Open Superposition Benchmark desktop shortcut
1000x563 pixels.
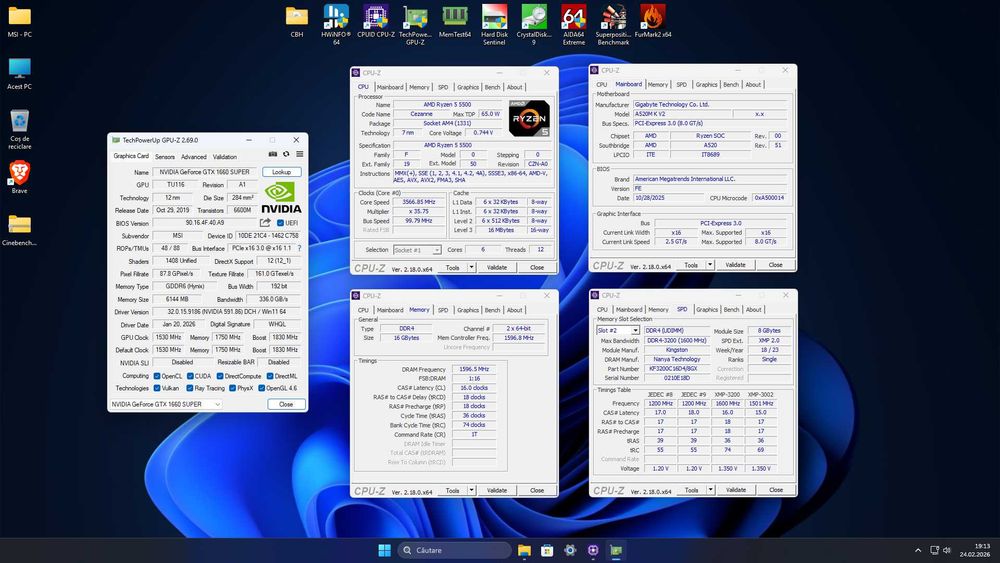(x=613, y=24)
